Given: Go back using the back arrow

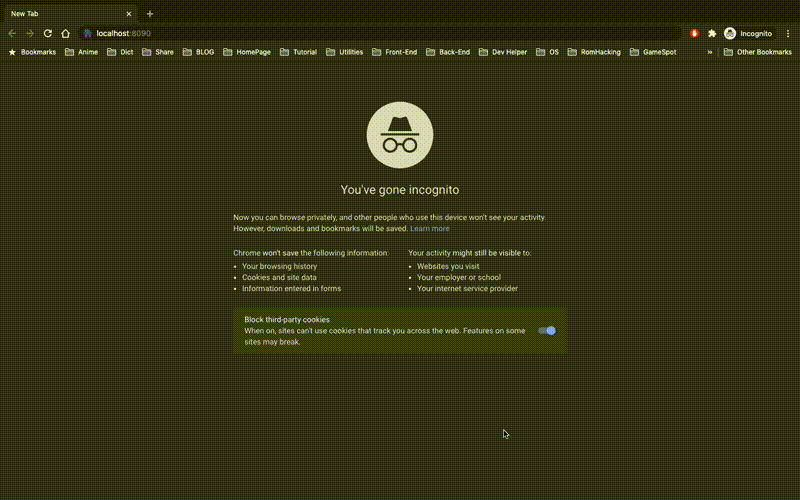Looking at the screenshot, I should [12, 33].
